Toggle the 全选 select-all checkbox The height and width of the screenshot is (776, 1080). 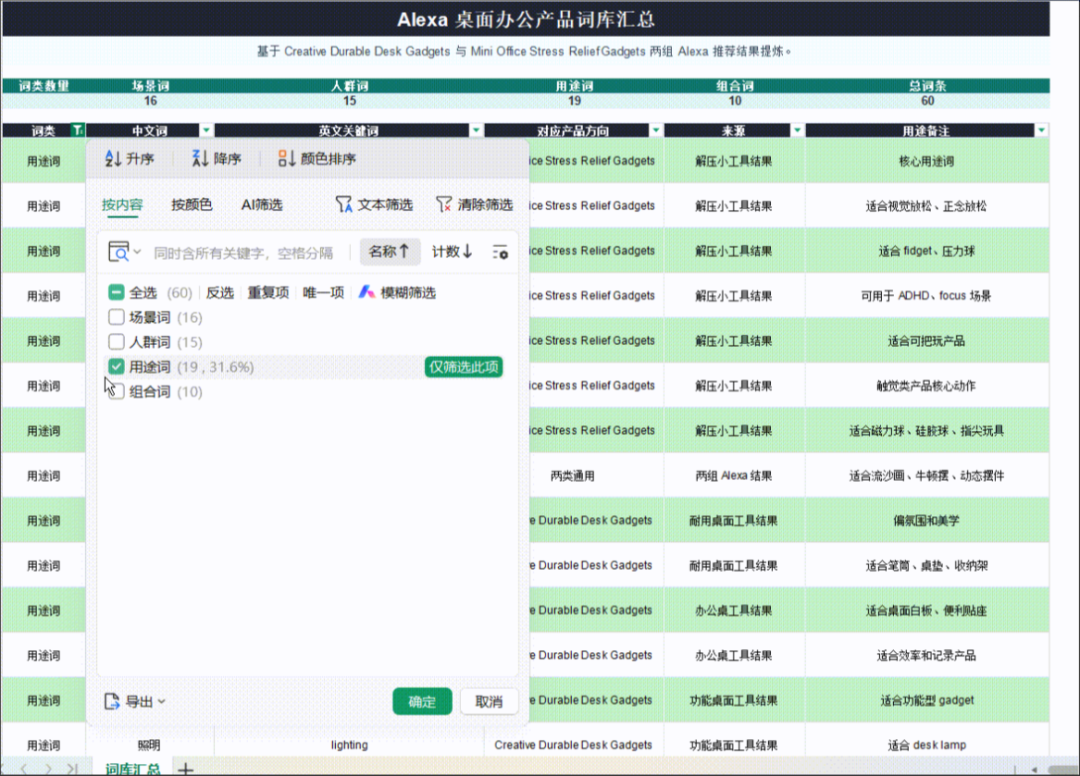116,293
